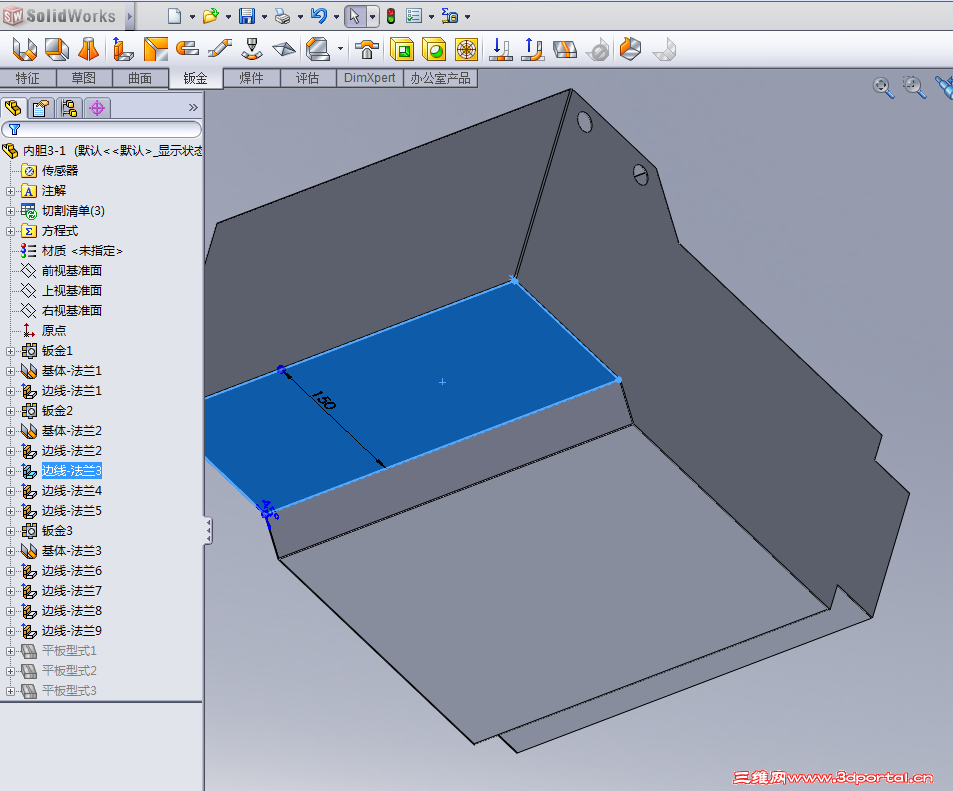Open the DimXpert tab

[x=370, y=78]
